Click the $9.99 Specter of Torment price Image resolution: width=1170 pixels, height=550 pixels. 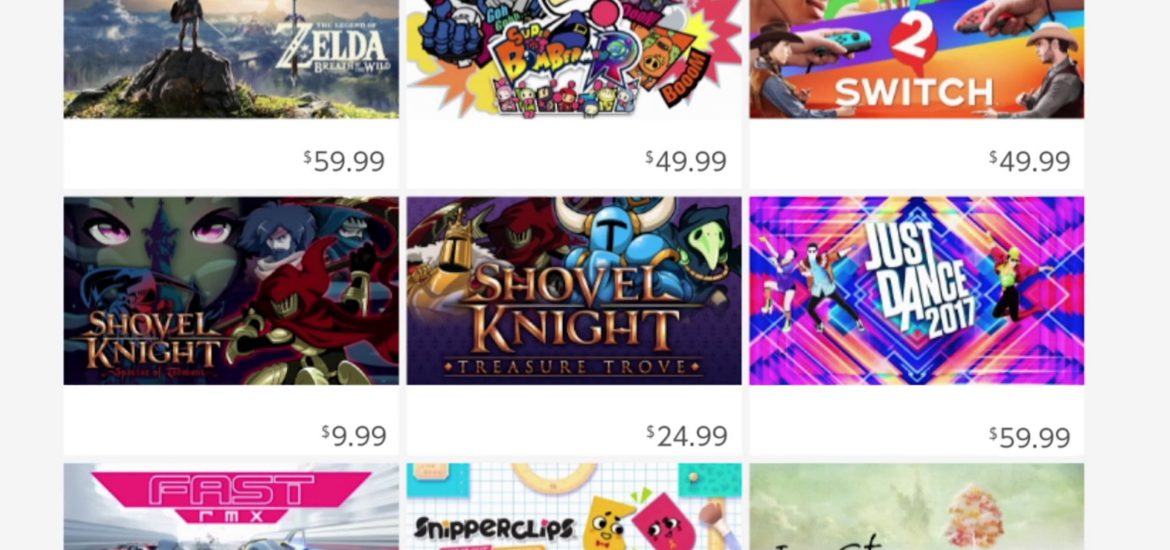354,435
